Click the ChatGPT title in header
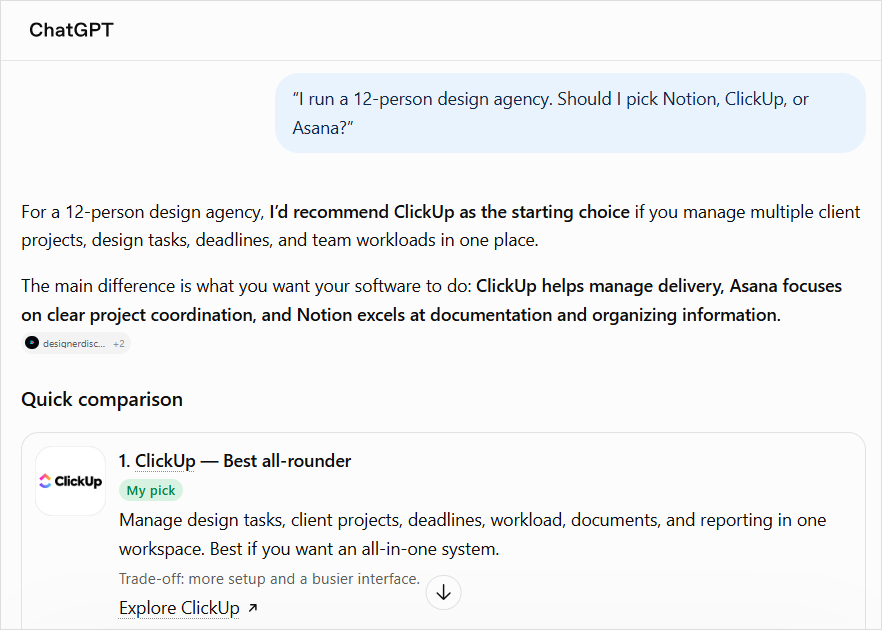 pos(71,30)
